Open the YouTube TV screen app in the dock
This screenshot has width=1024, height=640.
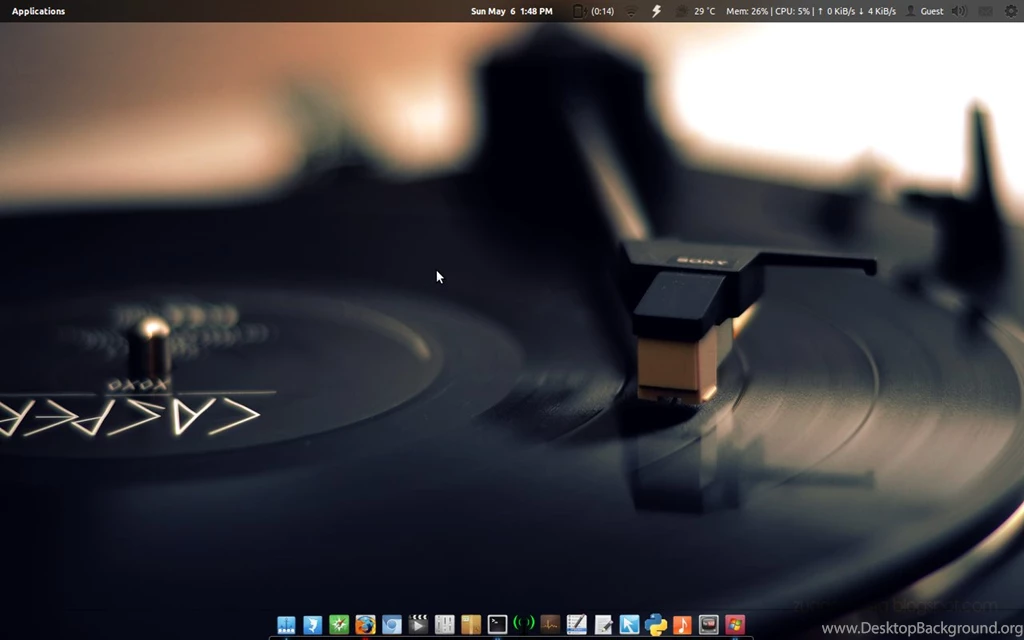pos(709,625)
